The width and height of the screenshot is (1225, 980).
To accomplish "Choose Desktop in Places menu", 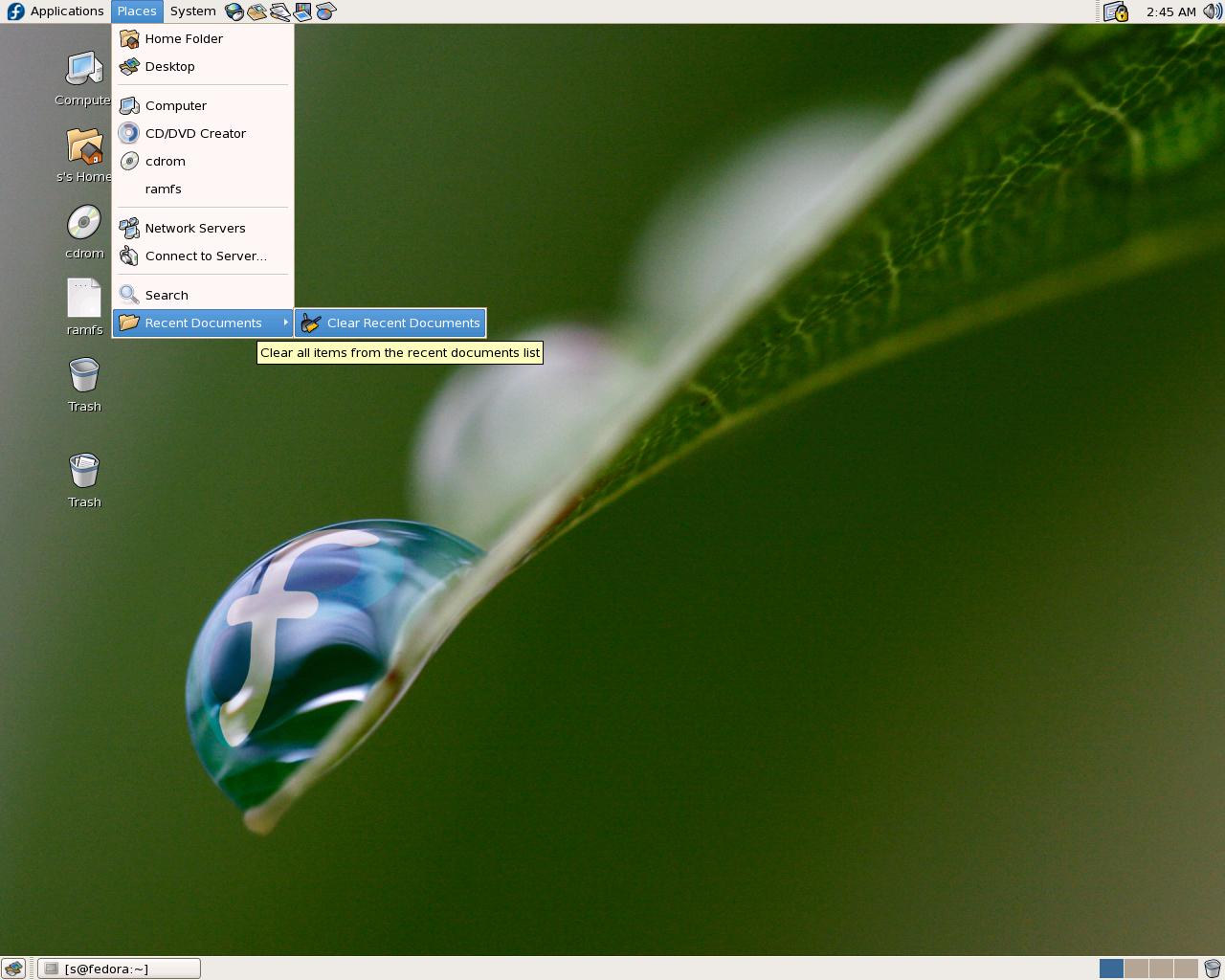I will [x=203, y=66].
